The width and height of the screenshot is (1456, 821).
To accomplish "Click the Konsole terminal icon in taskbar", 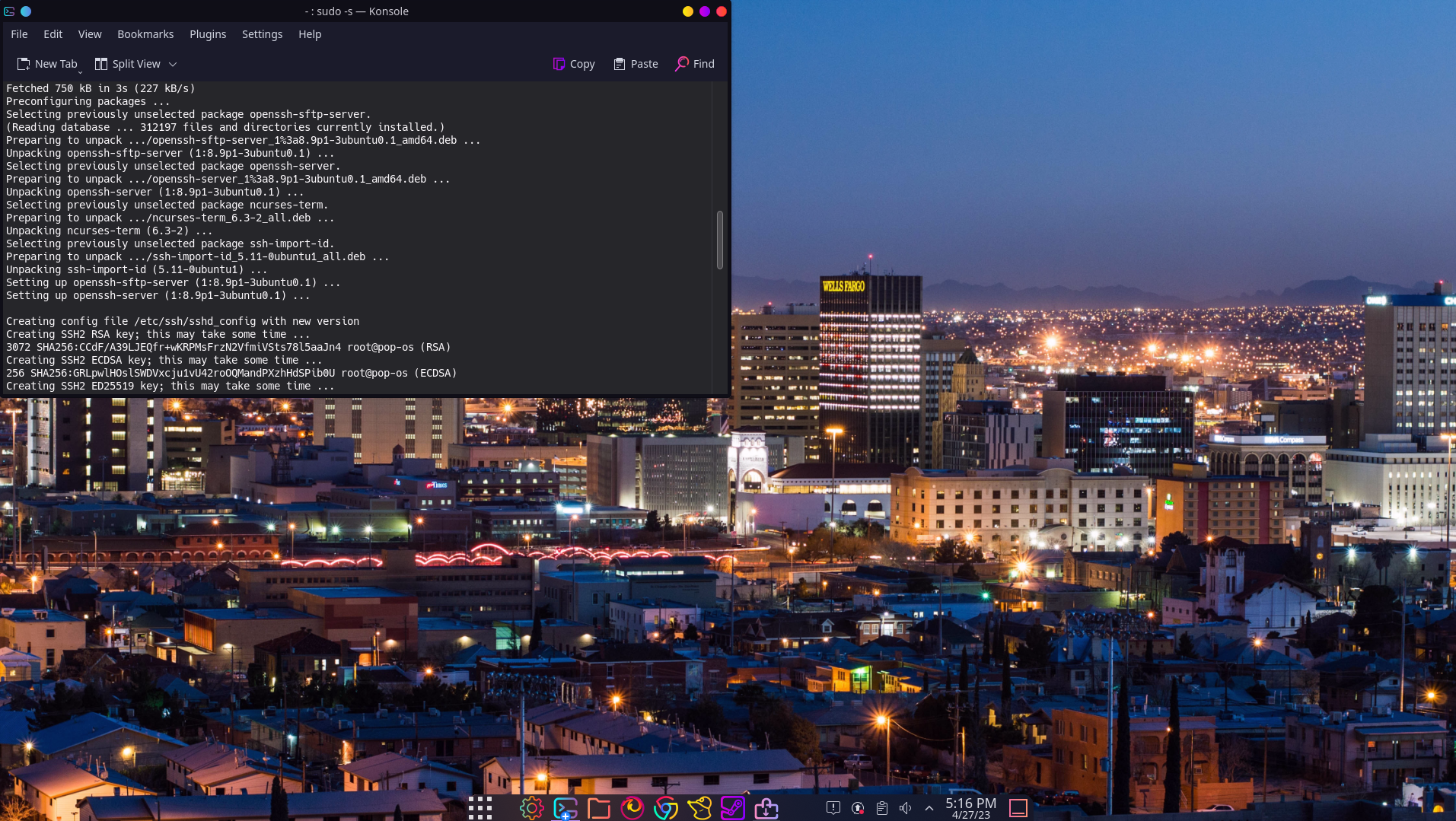I will pyautogui.click(x=566, y=808).
